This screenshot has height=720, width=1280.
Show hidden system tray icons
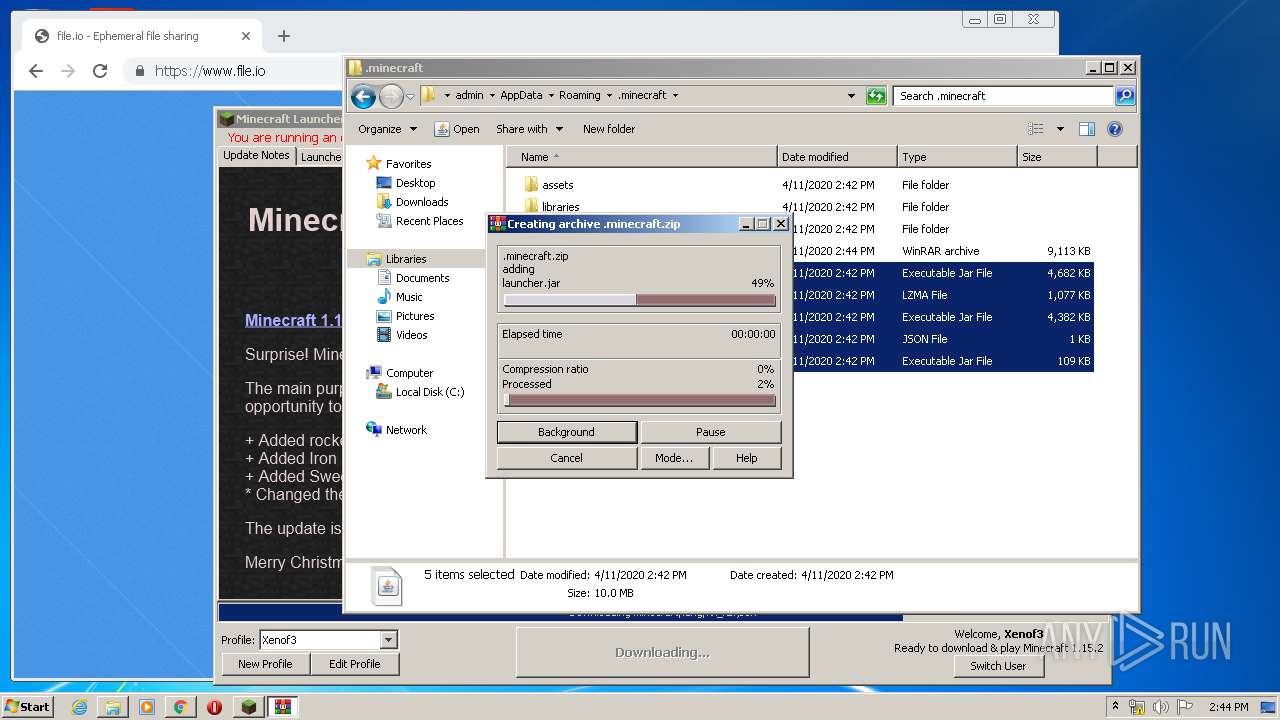click(1115, 706)
